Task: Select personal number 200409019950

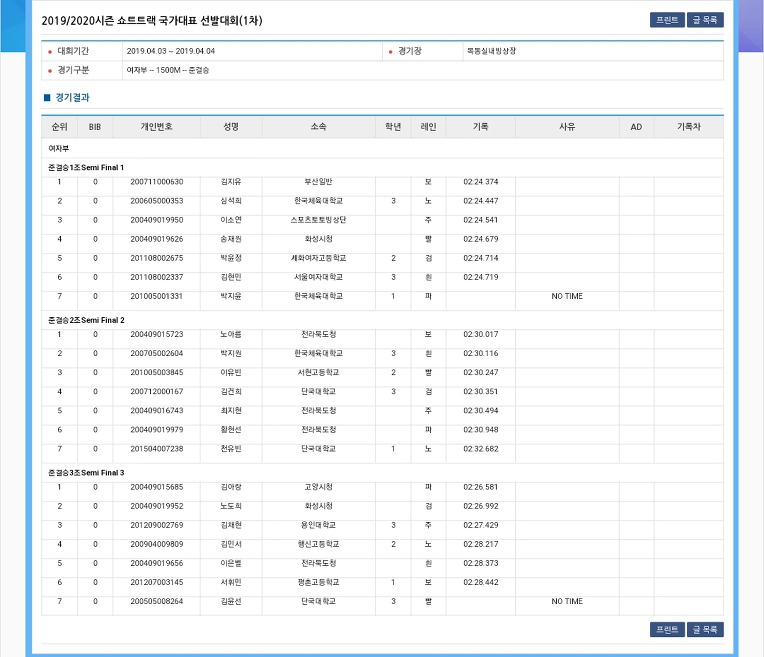Action: point(157,220)
